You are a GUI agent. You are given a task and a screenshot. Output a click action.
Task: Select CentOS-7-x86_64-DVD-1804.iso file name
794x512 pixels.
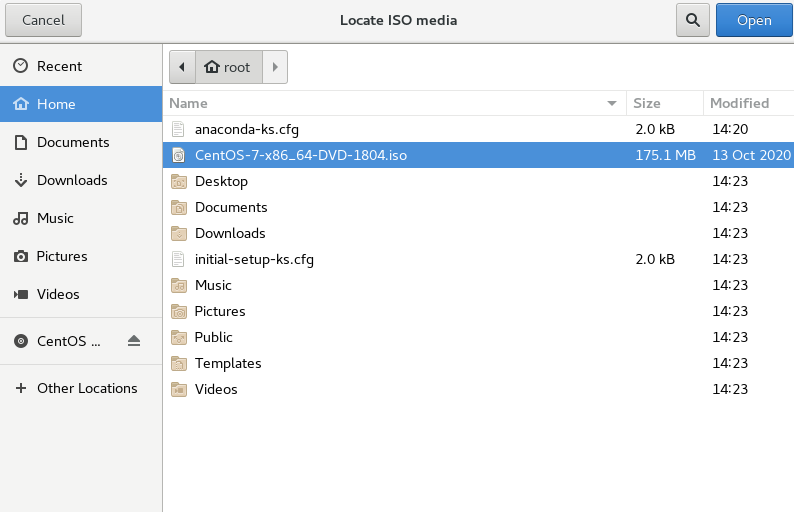click(x=301, y=155)
